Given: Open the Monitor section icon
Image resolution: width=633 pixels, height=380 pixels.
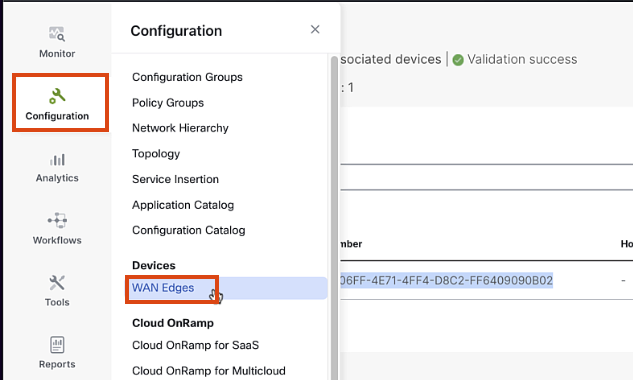Looking at the screenshot, I should (57, 34).
